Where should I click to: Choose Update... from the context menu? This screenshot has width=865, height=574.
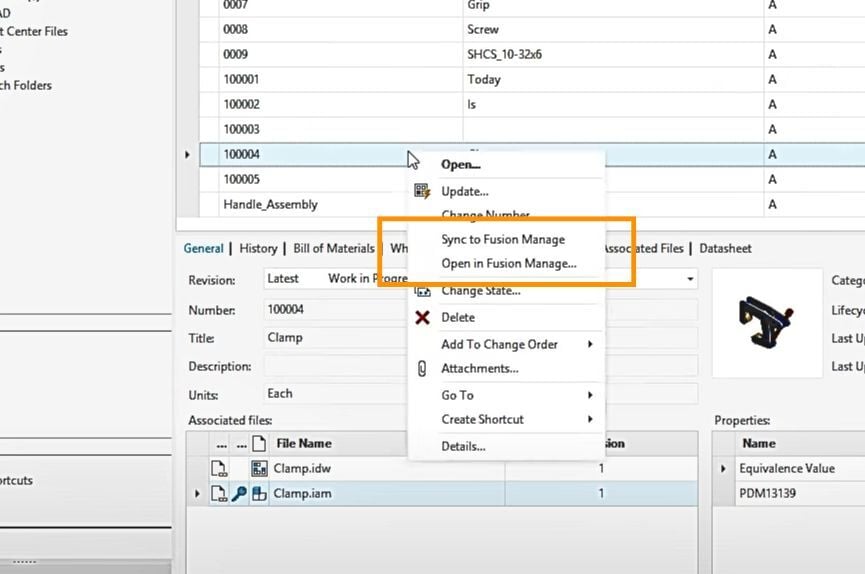point(464,192)
